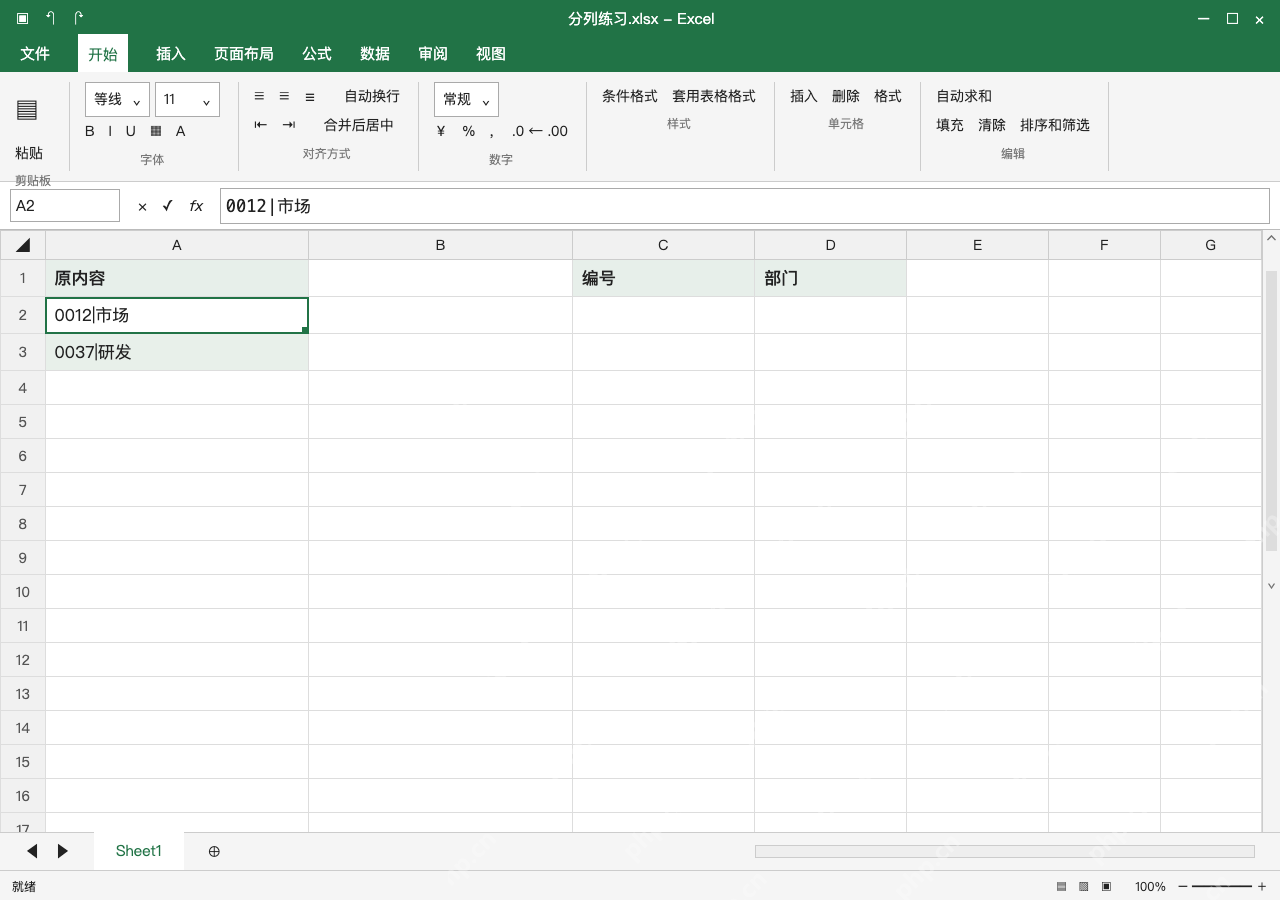The image size is (1280, 900).
Task: Open the font size 11 dropdown
Action: tap(187, 99)
